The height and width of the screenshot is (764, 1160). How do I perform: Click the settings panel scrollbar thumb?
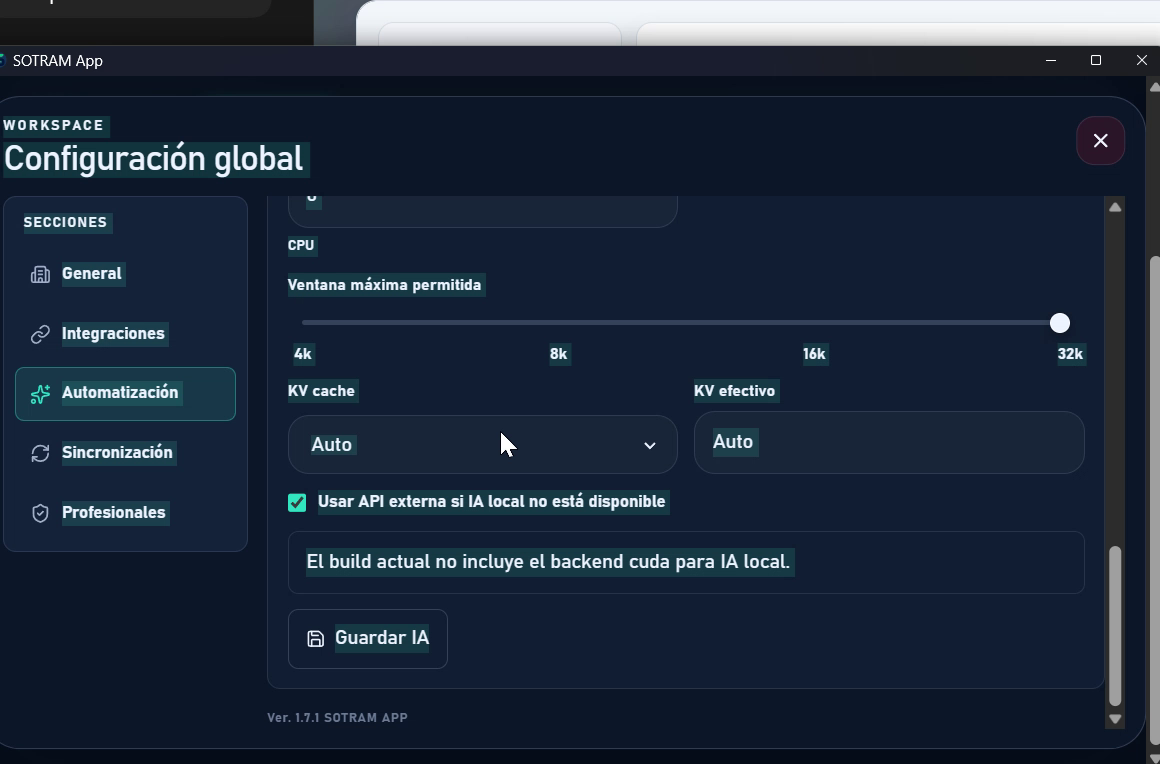pos(1114,626)
